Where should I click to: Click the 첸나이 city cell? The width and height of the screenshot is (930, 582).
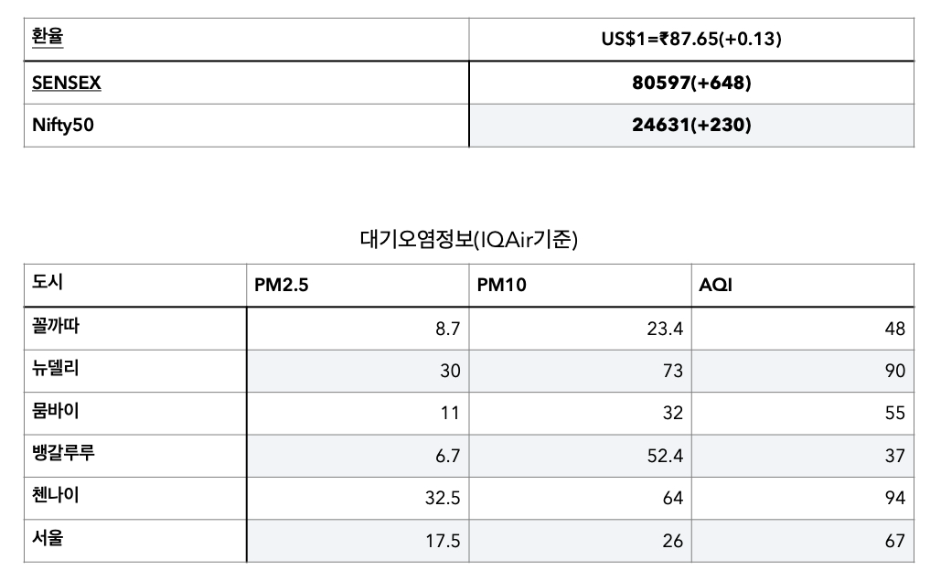point(56,496)
